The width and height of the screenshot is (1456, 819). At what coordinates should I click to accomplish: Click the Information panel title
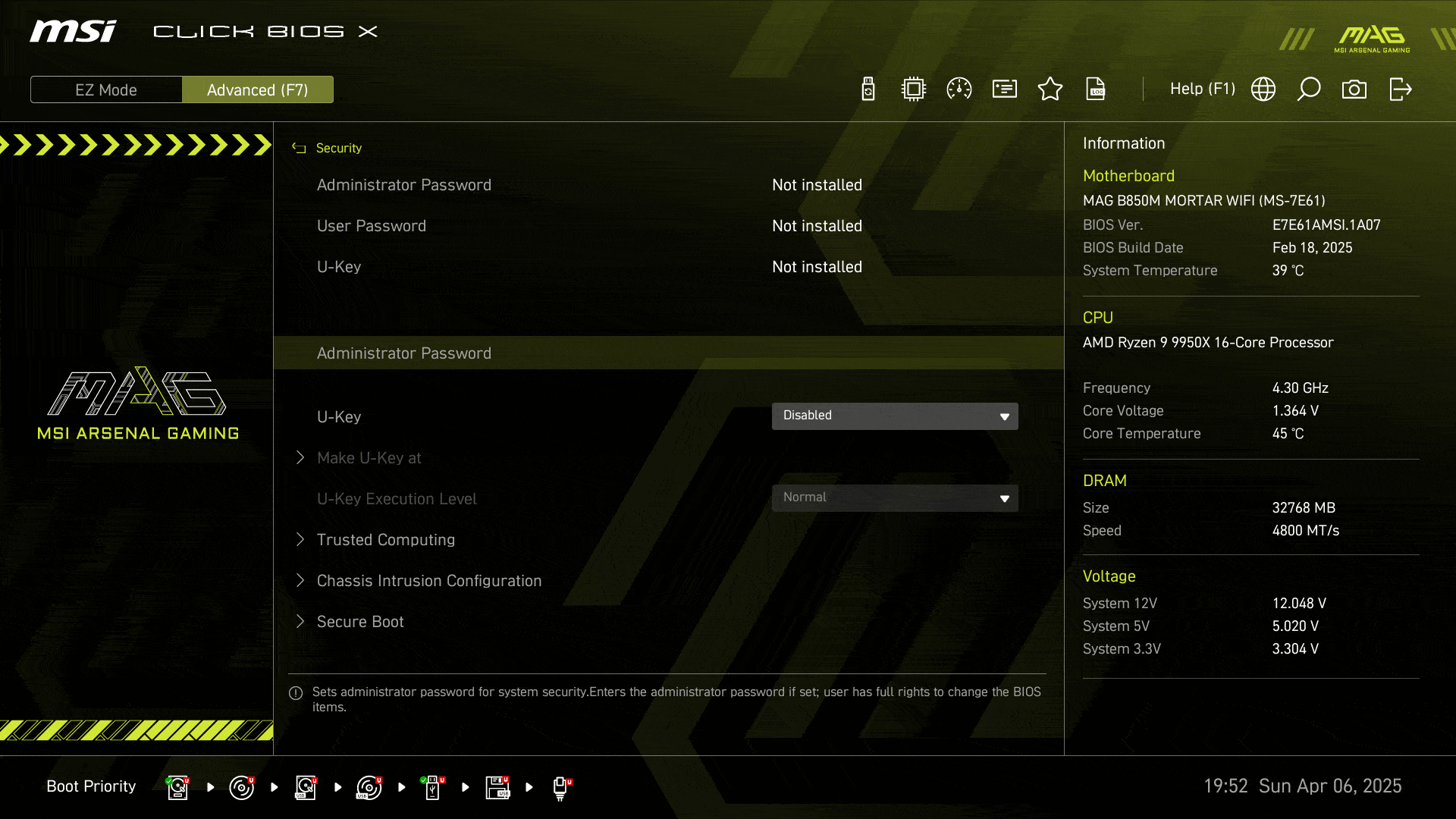(1123, 143)
